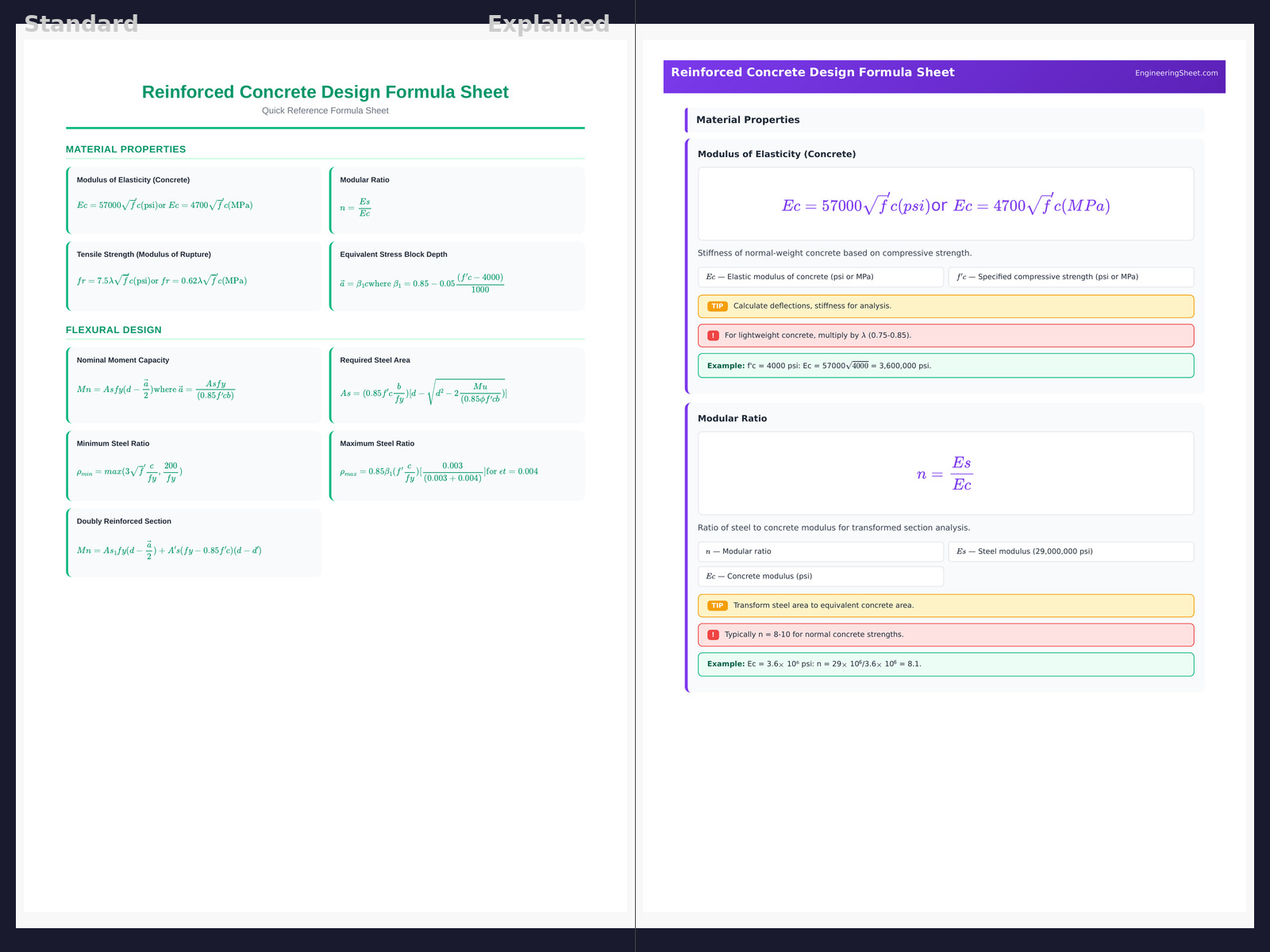Click the red warning icon beside "Typically n = 8-10"
This screenshot has width=1270, height=952.
(x=713, y=635)
